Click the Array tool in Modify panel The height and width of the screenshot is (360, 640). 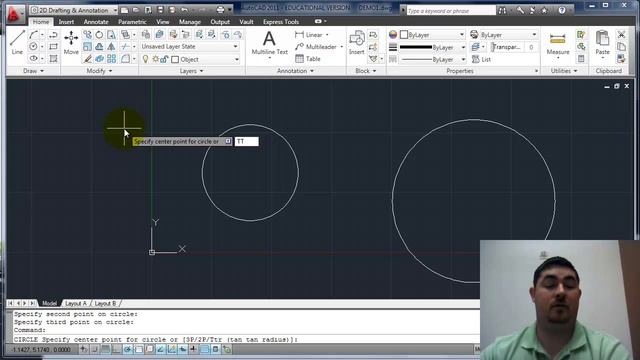click(111, 59)
